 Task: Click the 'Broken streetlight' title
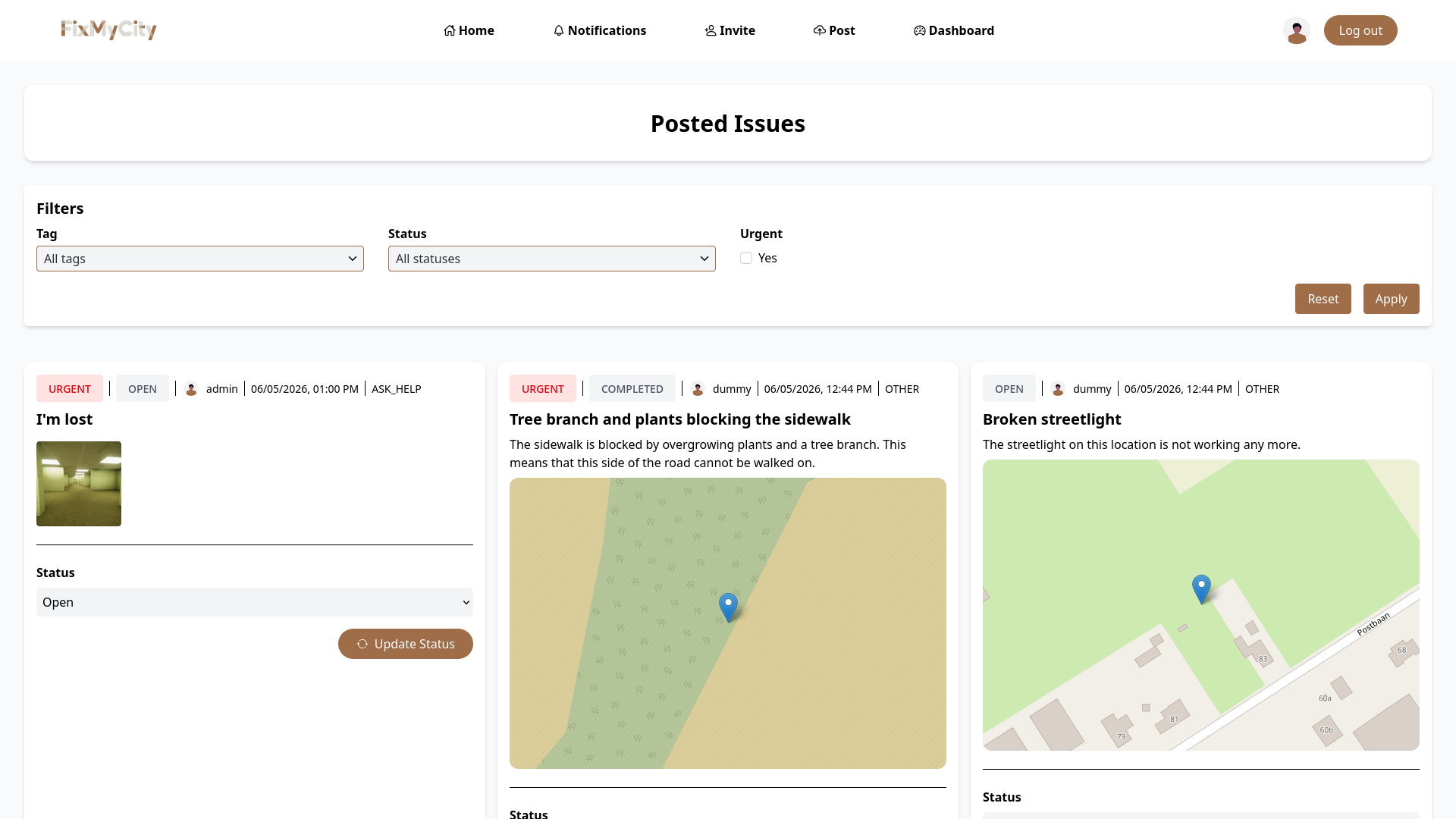1052,419
